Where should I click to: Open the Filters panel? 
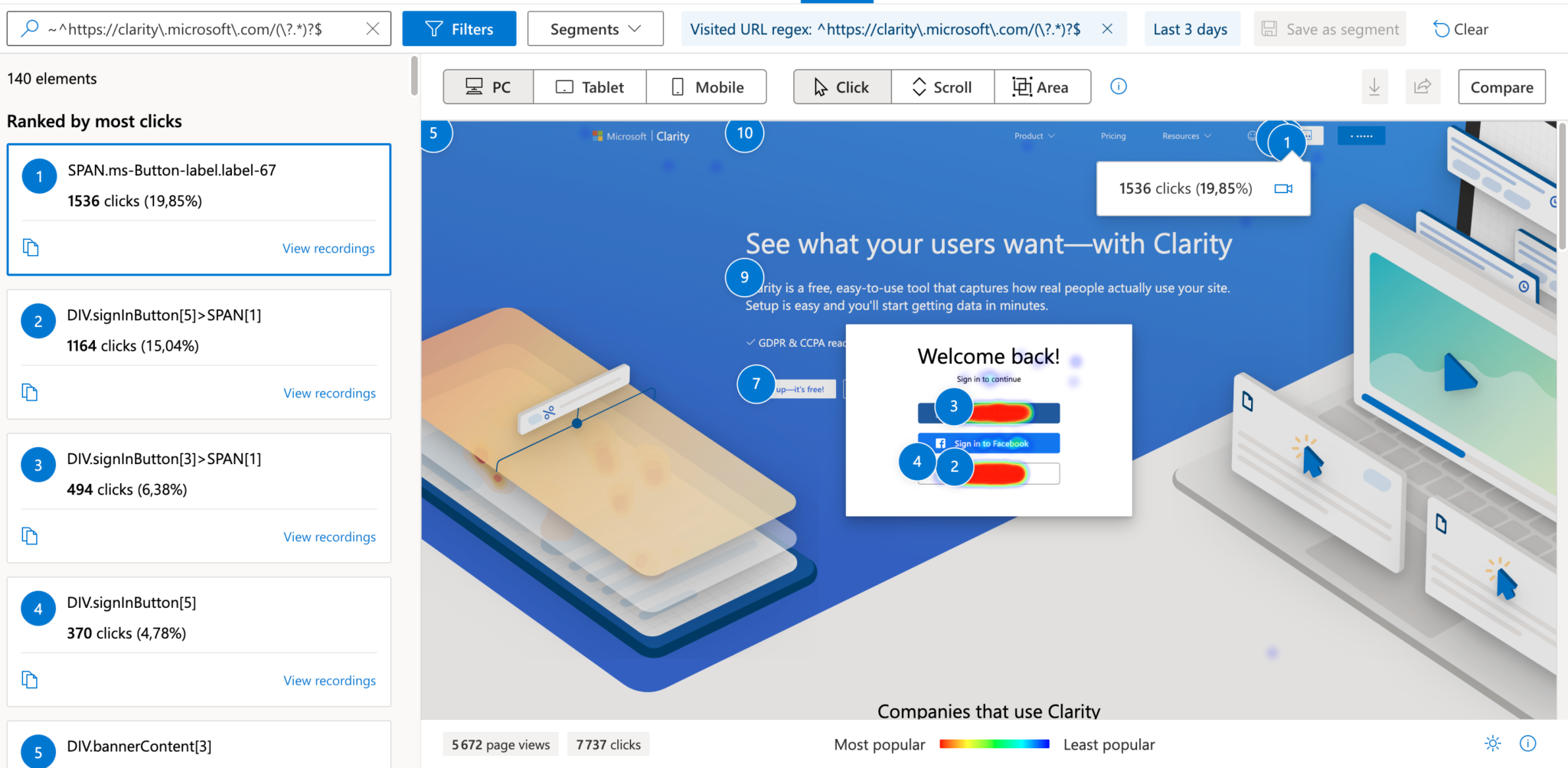459,29
